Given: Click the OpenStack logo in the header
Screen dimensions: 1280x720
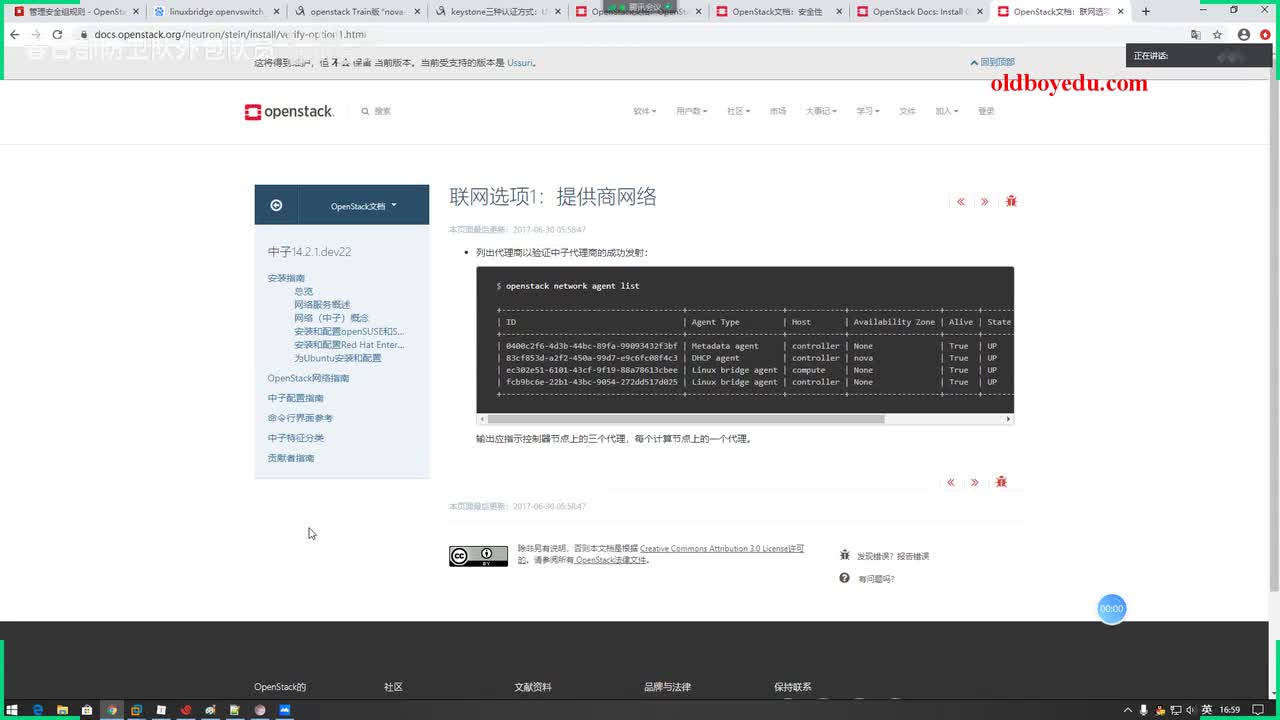Looking at the screenshot, I should (289, 112).
